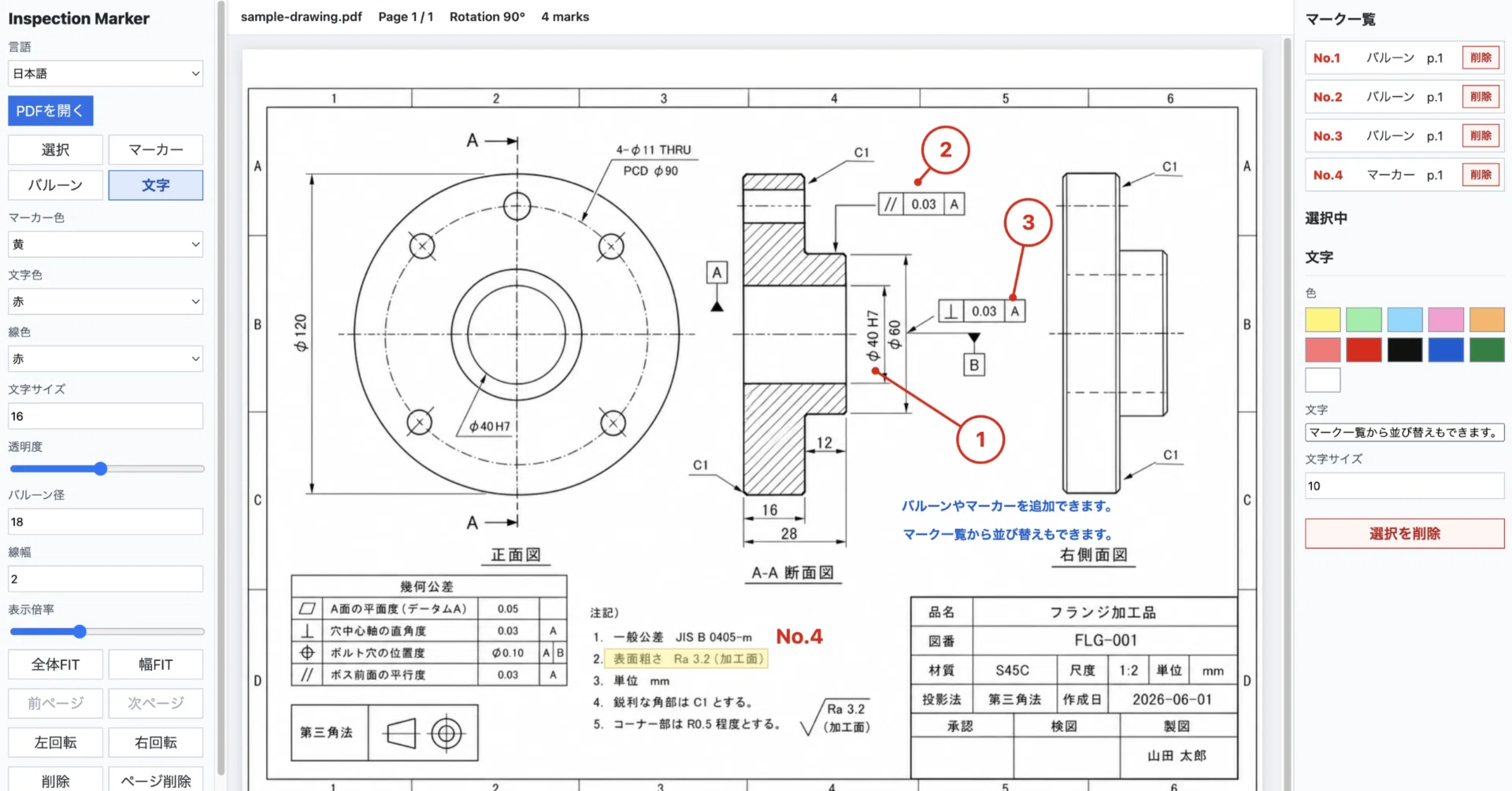Screen dimensions: 1512x791
Task: Pick the red color swatch
Action: pos(1363,349)
